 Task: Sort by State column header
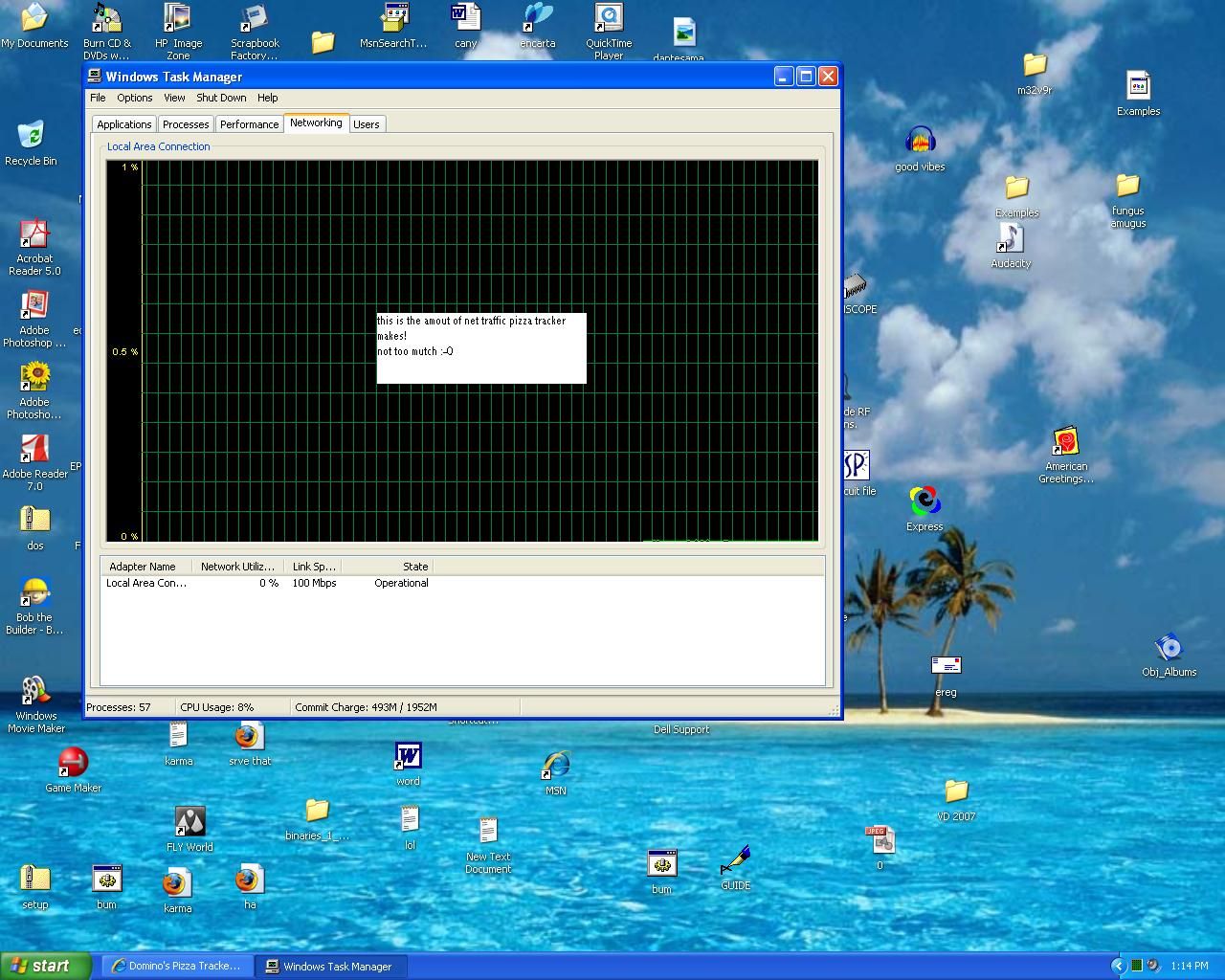388,567
